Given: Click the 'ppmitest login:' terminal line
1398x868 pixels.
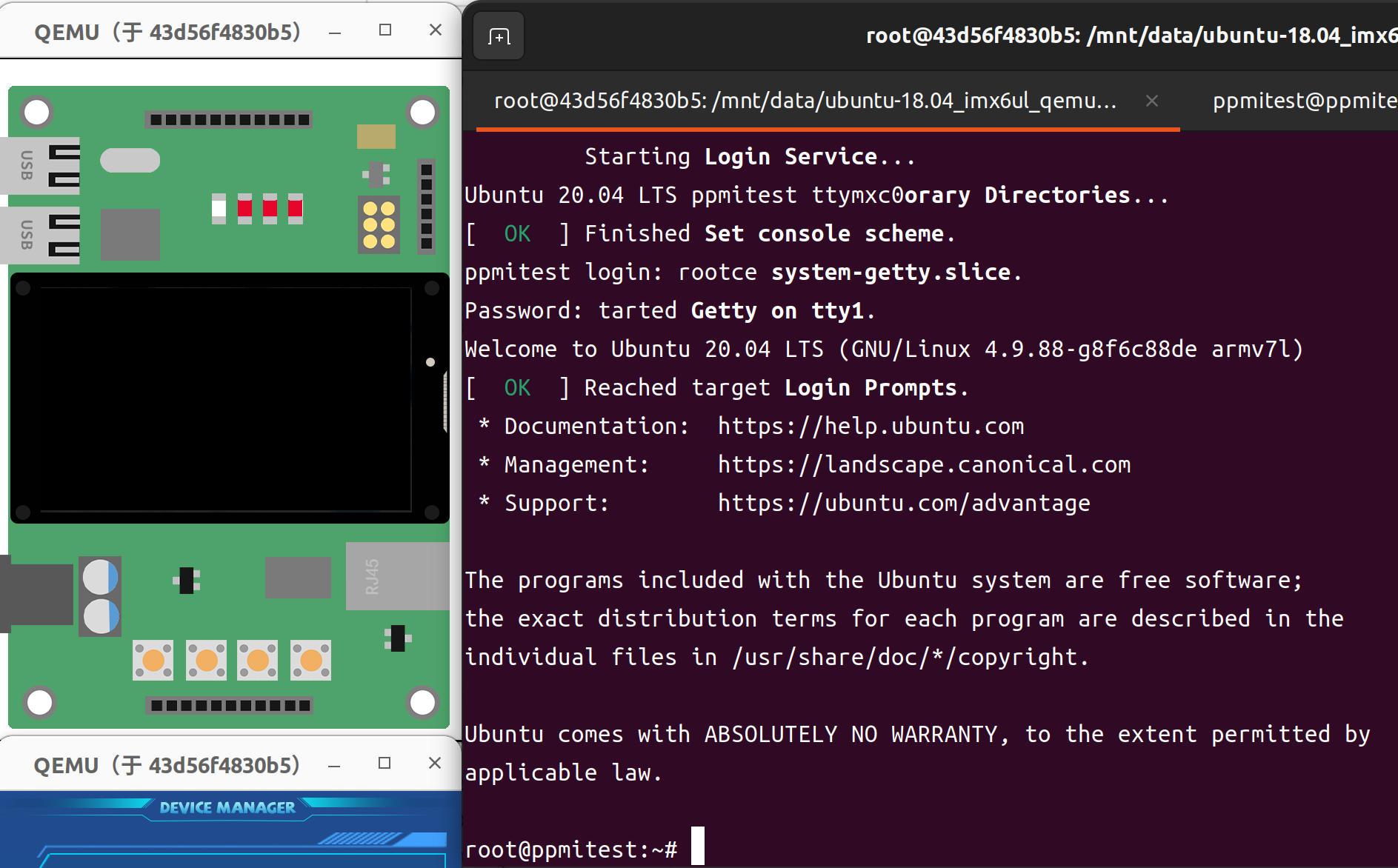Looking at the screenshot, I should [x=563, y=272].
